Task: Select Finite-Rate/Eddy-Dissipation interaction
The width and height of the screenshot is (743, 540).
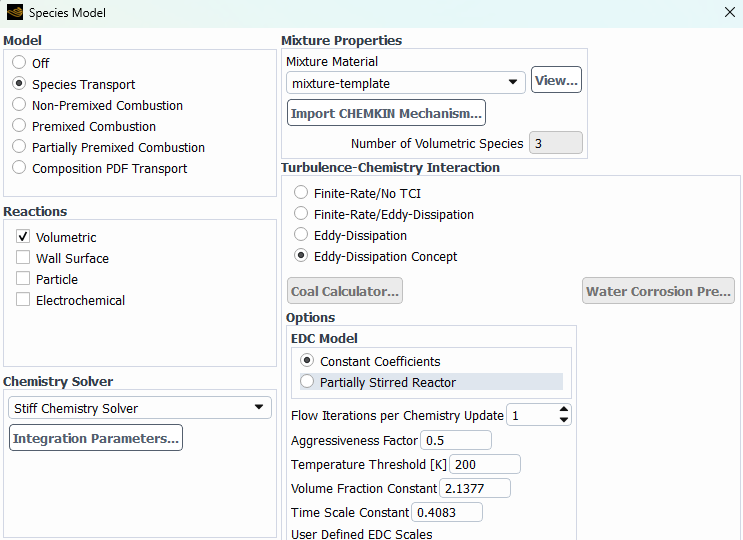Action: tap(302, 214)
